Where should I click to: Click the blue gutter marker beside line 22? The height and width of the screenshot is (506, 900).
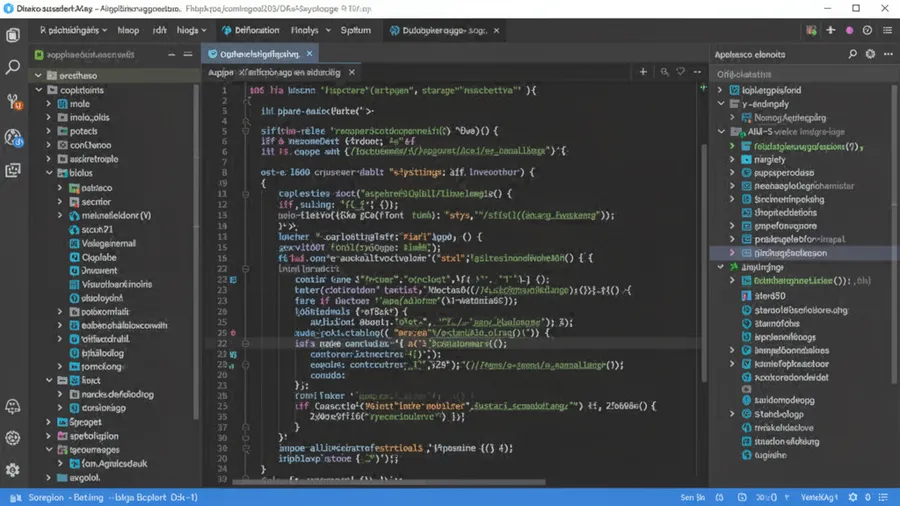pyautogui.click(x=233, y=279)
